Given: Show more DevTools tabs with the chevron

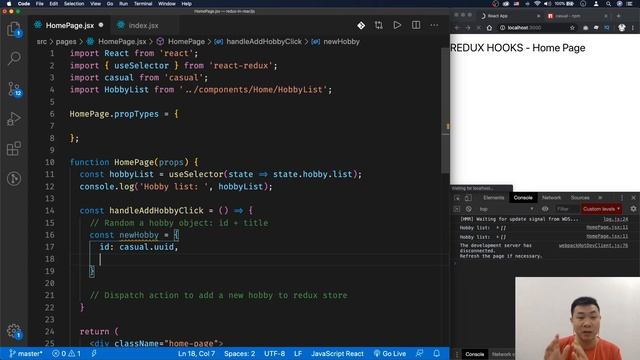Looking at the screenshot, I should point(600,198).
